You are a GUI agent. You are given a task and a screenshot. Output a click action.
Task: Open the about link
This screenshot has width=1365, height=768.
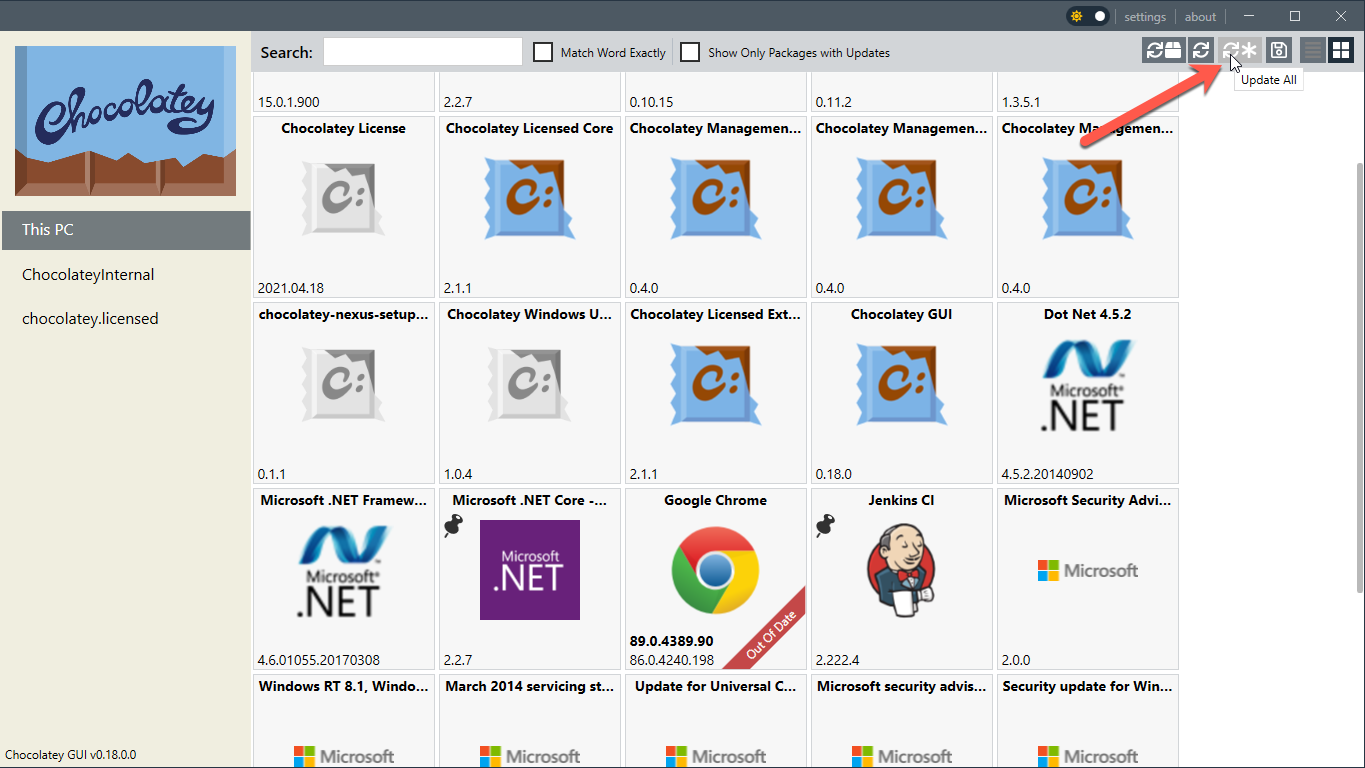pyautogui.click(x=1200, y=17)
